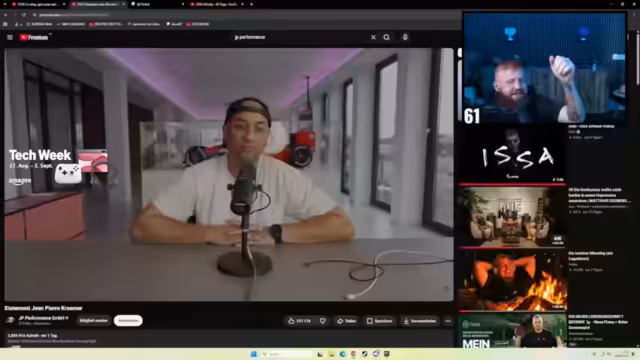Click the YouTube Premium logo

pos(34,37)
